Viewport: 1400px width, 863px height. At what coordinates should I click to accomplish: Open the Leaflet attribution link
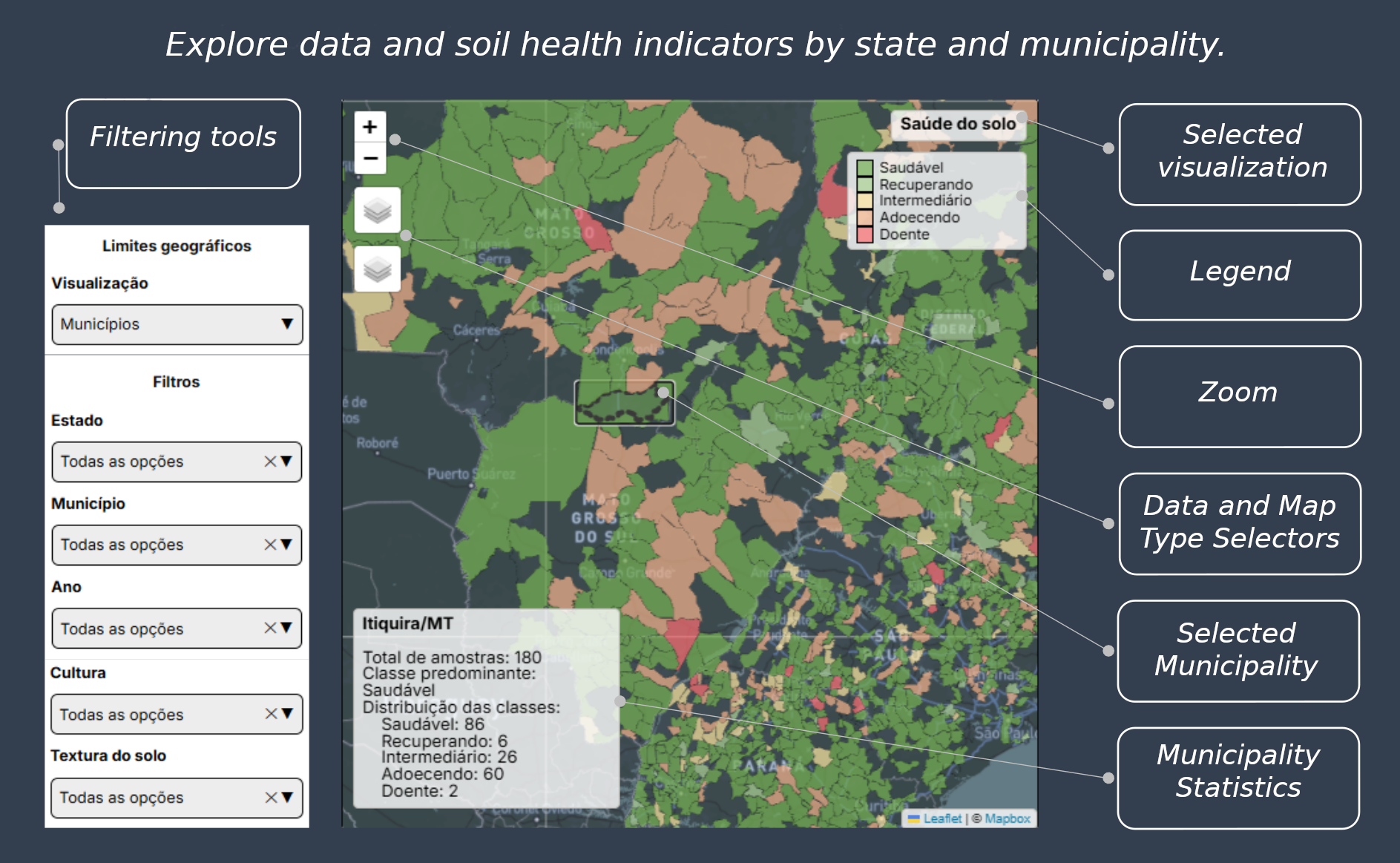[942, 818]
